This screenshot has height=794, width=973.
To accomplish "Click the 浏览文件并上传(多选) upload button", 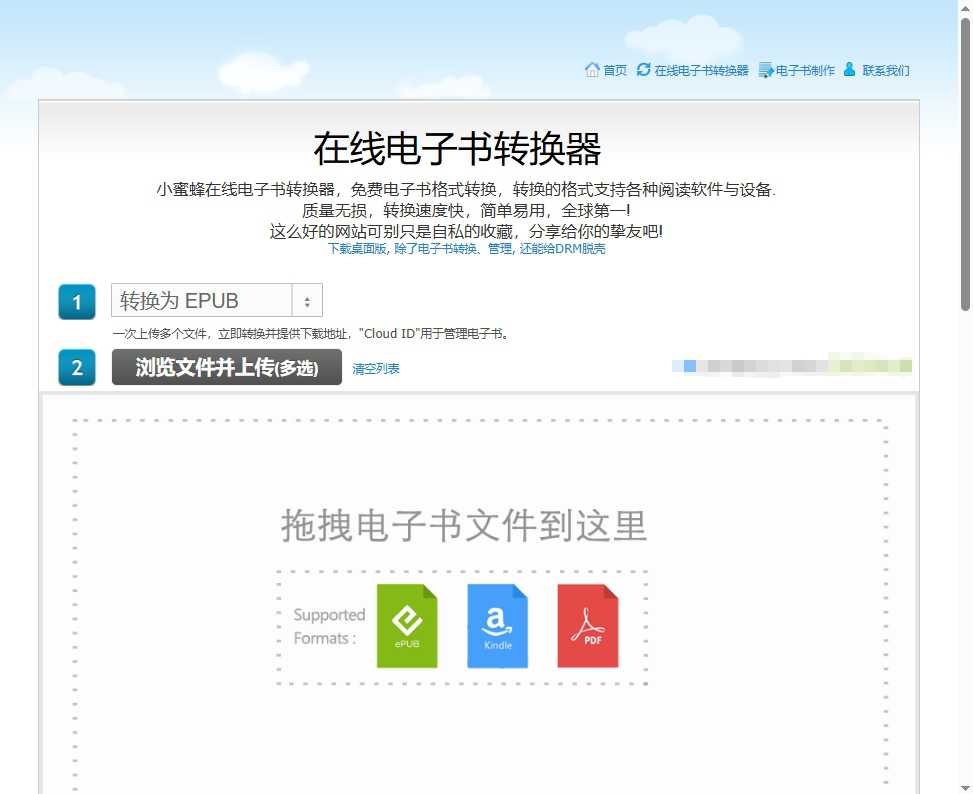I will pyautogui.click(x=226, y=367).
